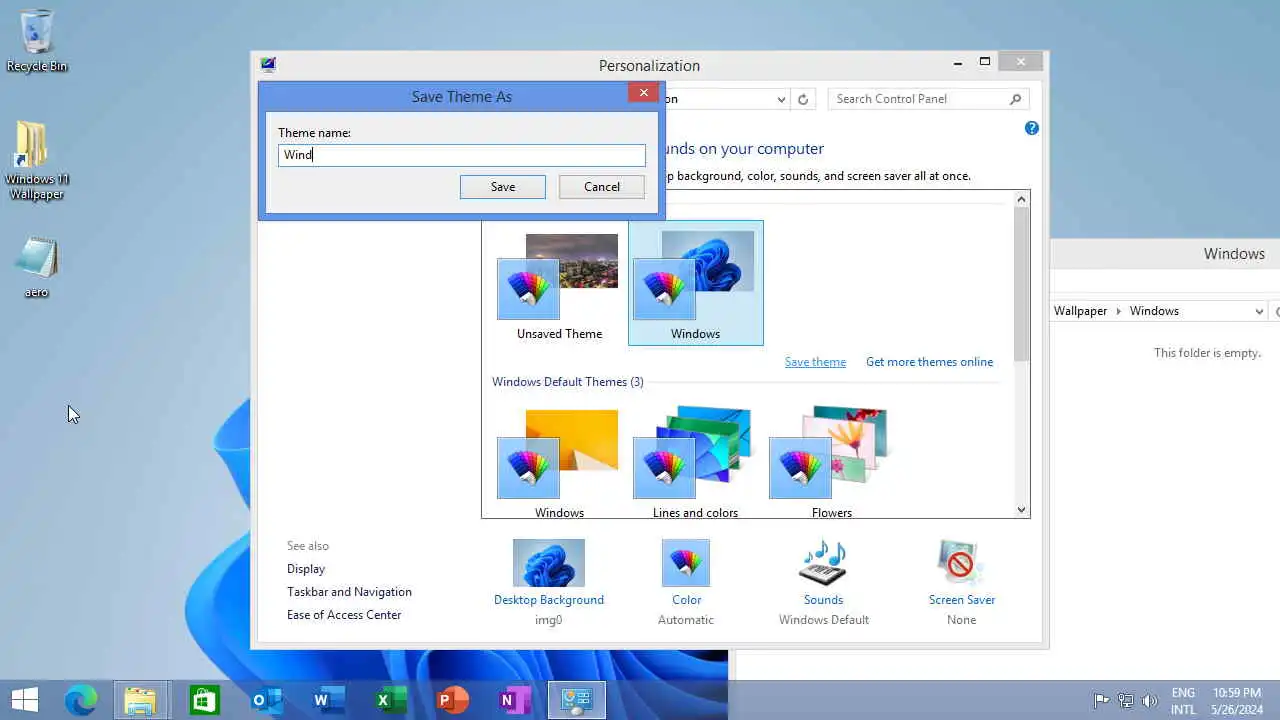The image size is (1280, 720).
Task: Open the Screen Saver settings icon
Action: (x=961, y=563)
